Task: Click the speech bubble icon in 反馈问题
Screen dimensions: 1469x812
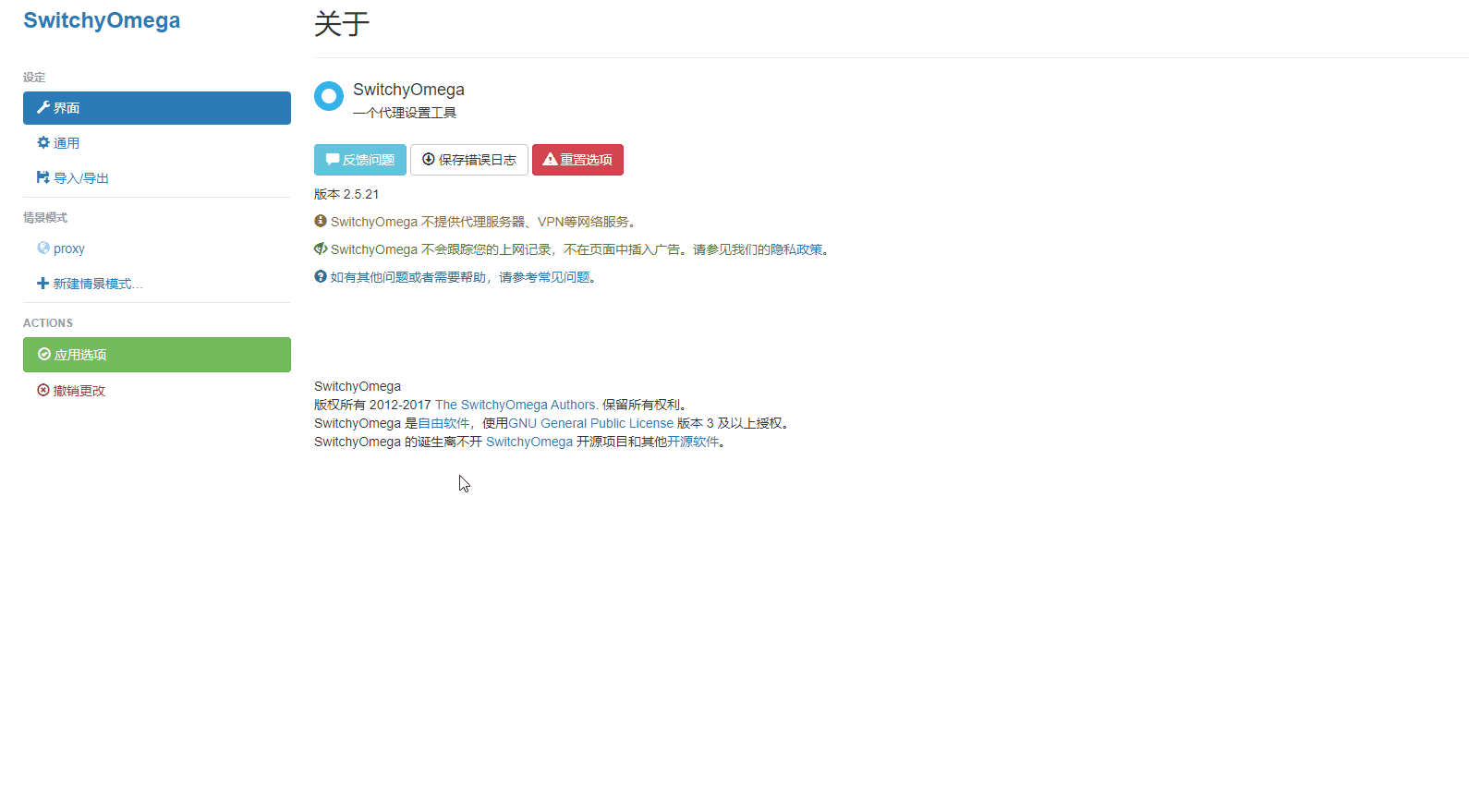Action: tap(333, 159)
